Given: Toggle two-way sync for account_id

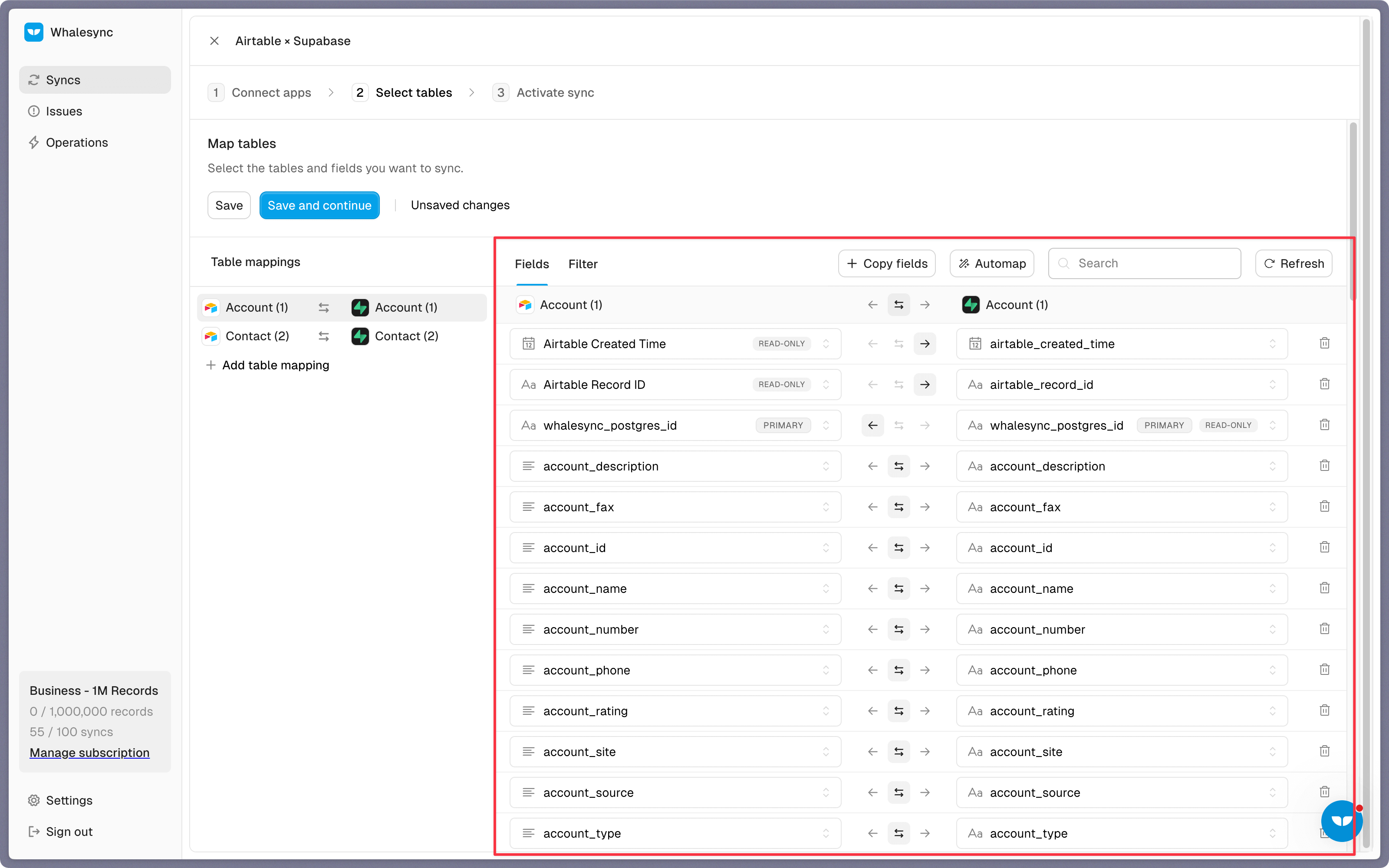Looking at the screenshot, I should (899, 548).
